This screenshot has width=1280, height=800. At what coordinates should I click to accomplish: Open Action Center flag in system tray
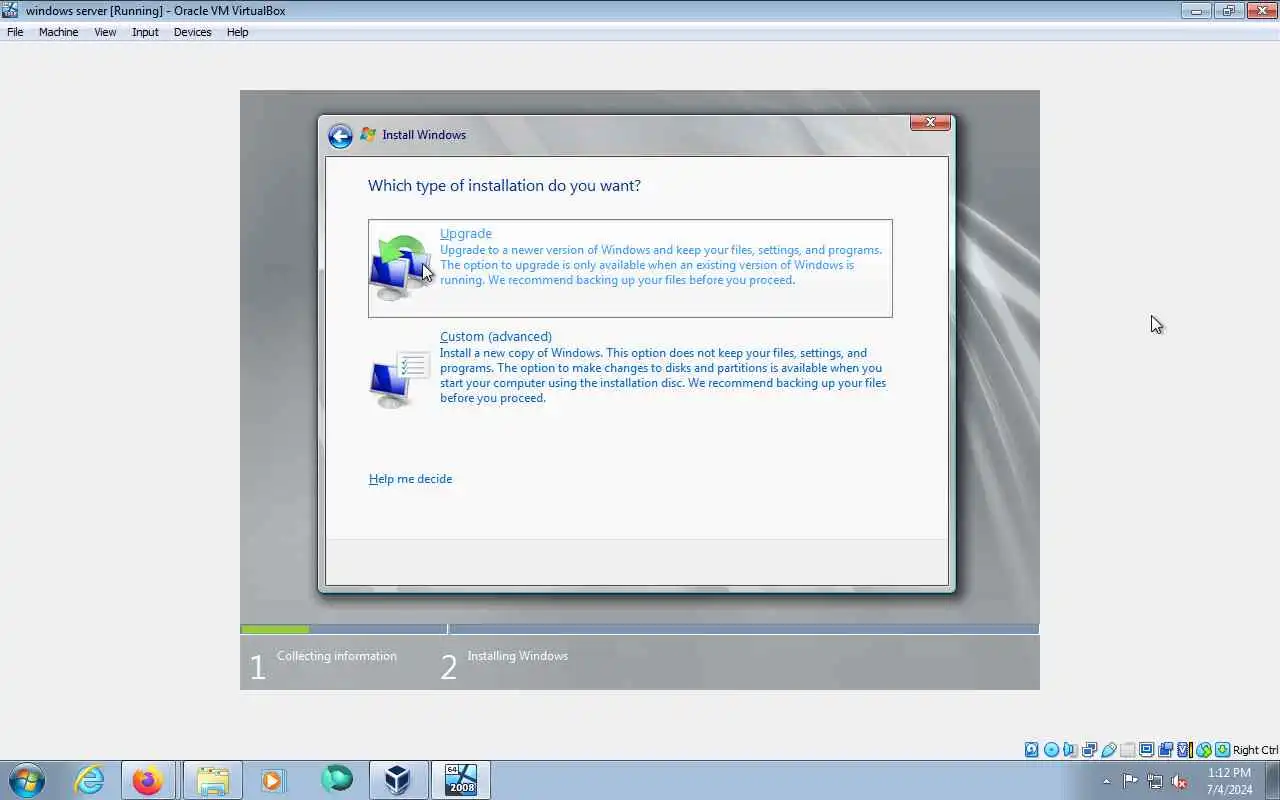click(x=1130, y=781)
